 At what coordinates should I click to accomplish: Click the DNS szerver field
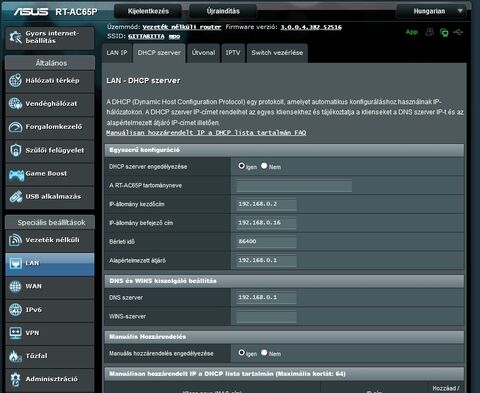266,297
